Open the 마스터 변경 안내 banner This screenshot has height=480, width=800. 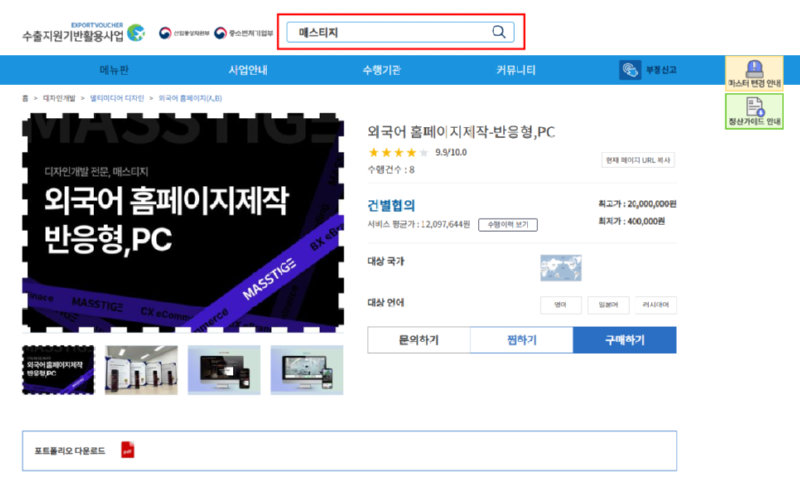point(754,73)
